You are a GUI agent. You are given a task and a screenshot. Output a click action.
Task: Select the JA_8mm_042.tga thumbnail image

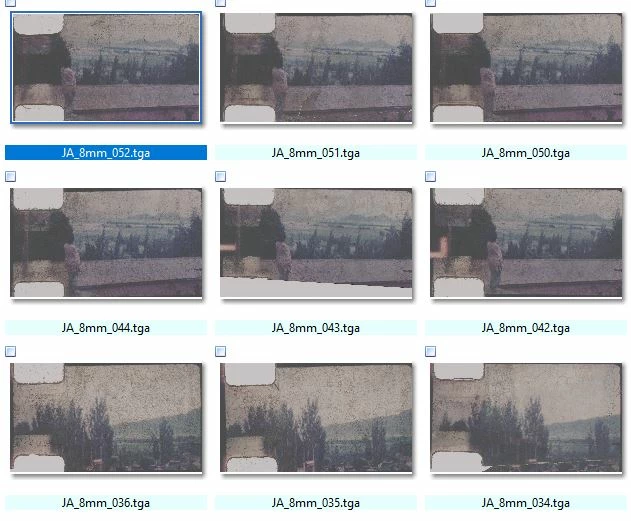click(x=526, y=243)
